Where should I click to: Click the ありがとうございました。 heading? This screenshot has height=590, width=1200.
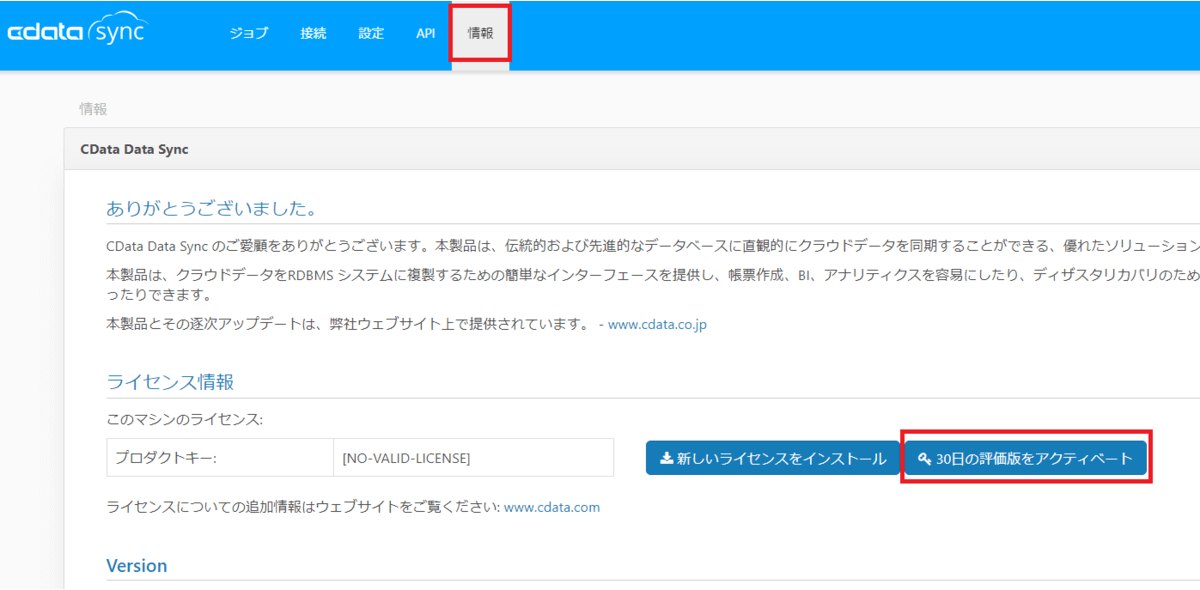[x=212, y=209]
